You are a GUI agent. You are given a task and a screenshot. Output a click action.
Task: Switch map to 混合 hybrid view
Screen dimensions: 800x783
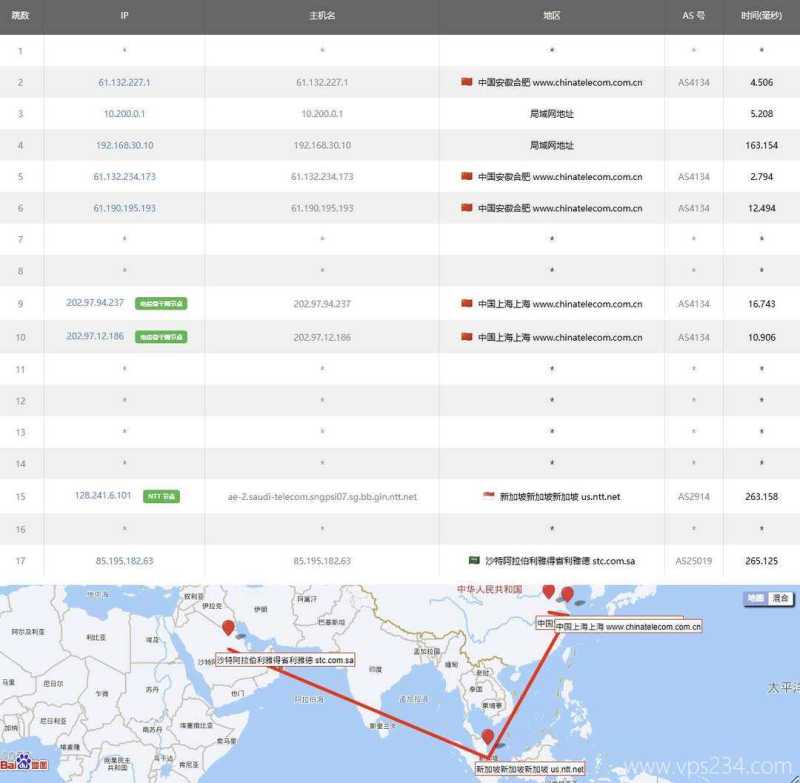(x=781, y=598)
